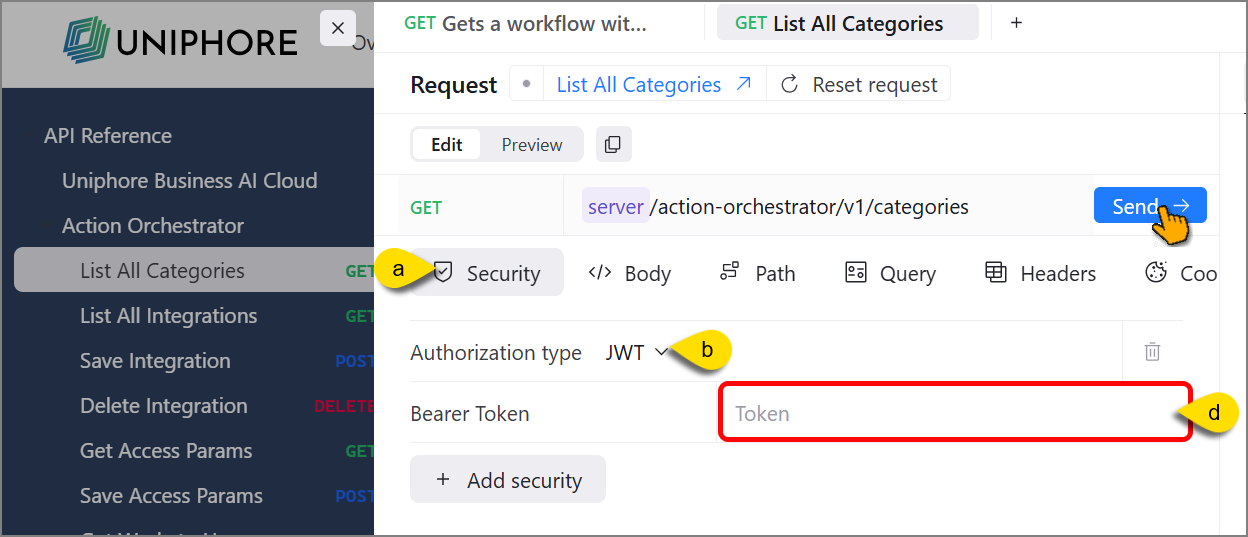Close the sidebar with the X button
The image size is (1248, 537).
[x=338, y=28]
